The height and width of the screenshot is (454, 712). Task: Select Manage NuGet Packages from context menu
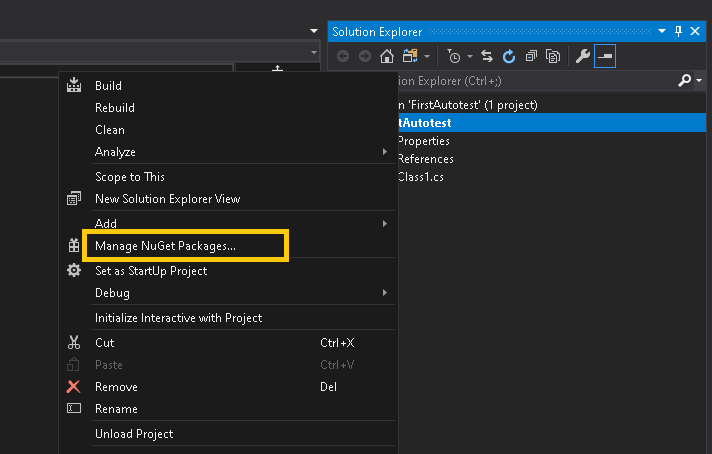(x=165, y=245)
